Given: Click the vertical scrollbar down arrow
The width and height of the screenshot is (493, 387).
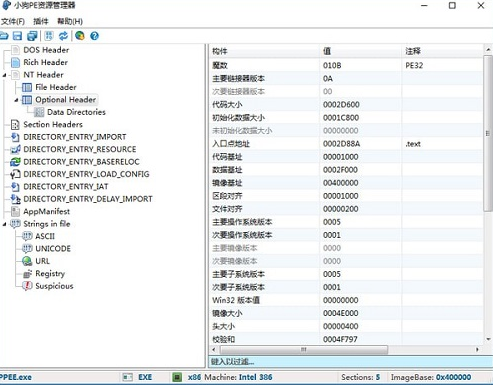Looking at the screenshot, I should coord(488,339).
